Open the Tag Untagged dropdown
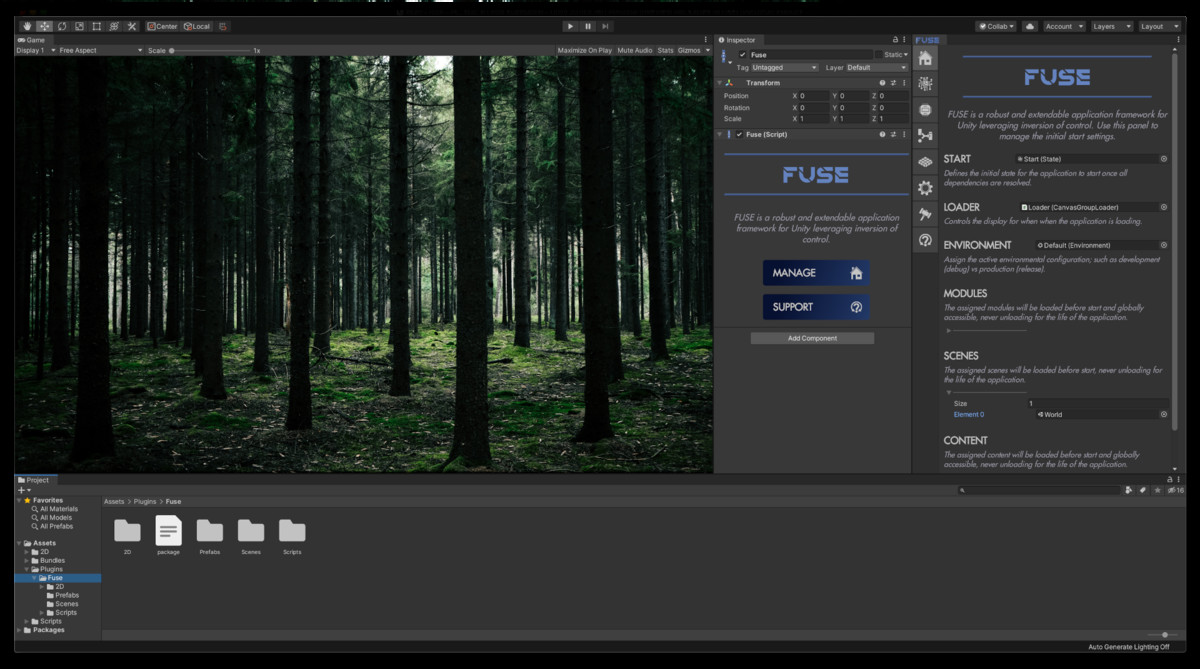Viewport: 1200px width, 669px height. click(x=785, y=68)
